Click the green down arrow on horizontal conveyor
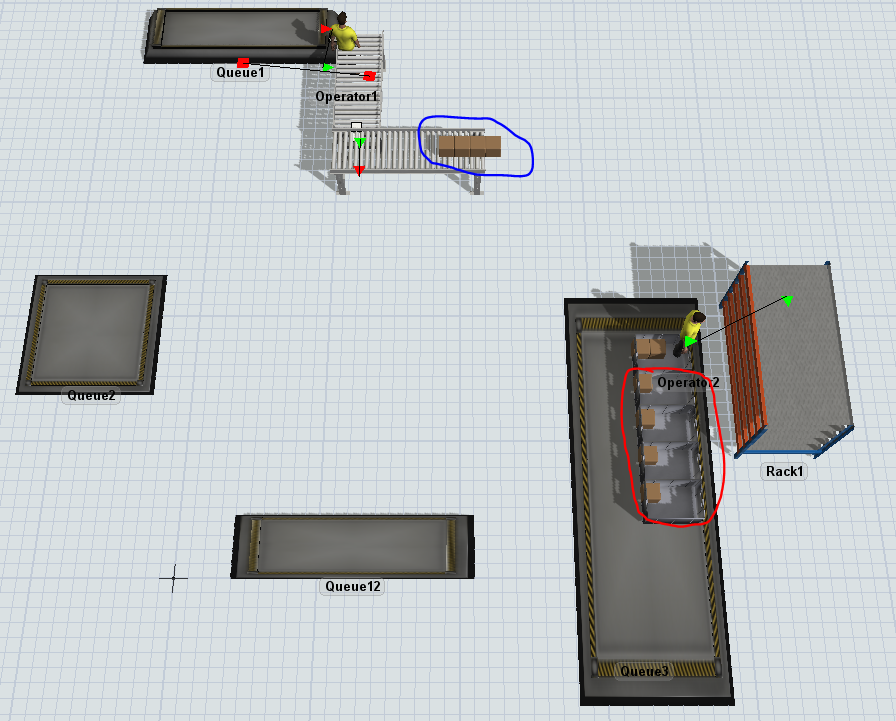This screenshot has height=721, width=896. coord(360,142)
